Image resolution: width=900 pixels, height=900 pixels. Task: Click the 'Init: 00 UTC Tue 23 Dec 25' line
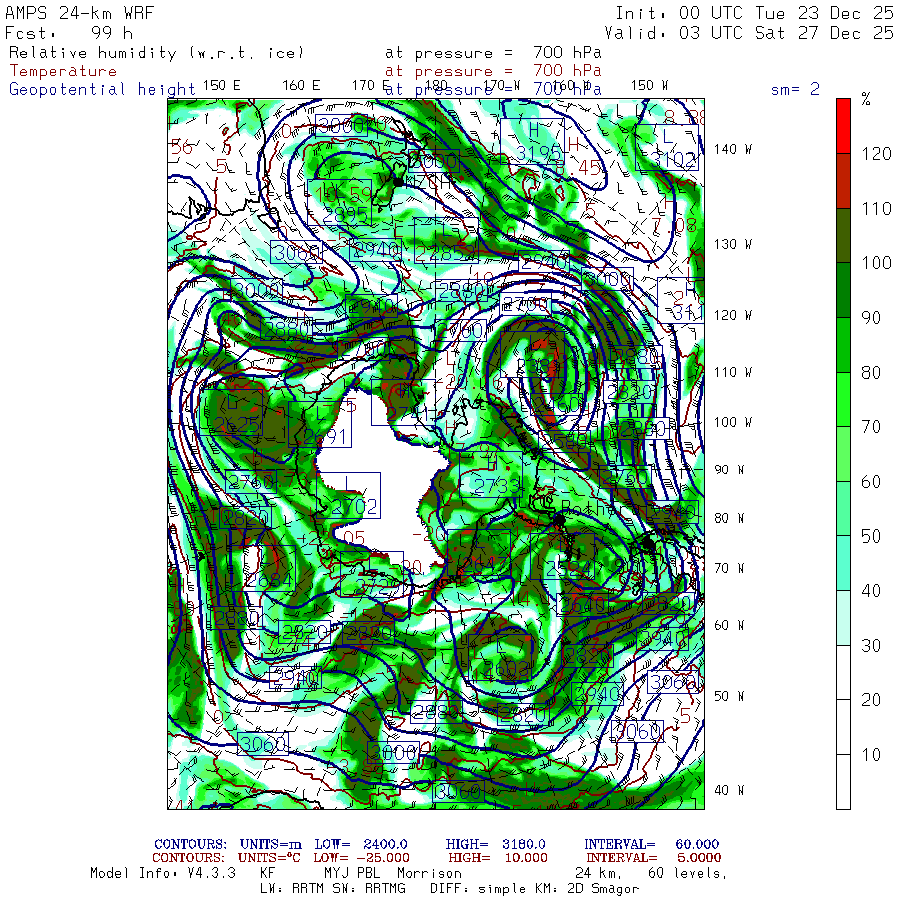(x=754, y=13)
